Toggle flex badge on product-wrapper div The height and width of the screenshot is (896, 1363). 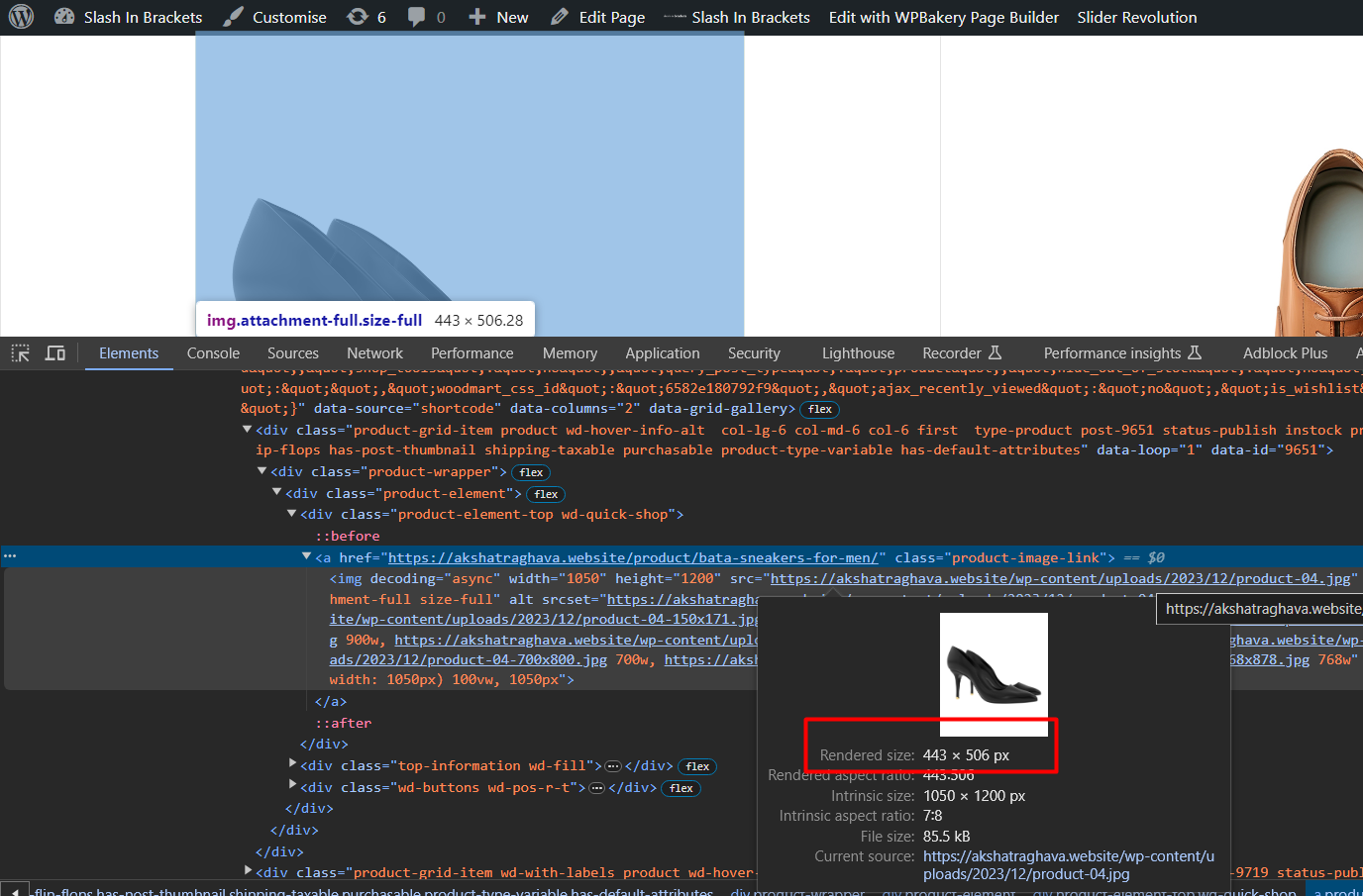[x=531, y=472]
